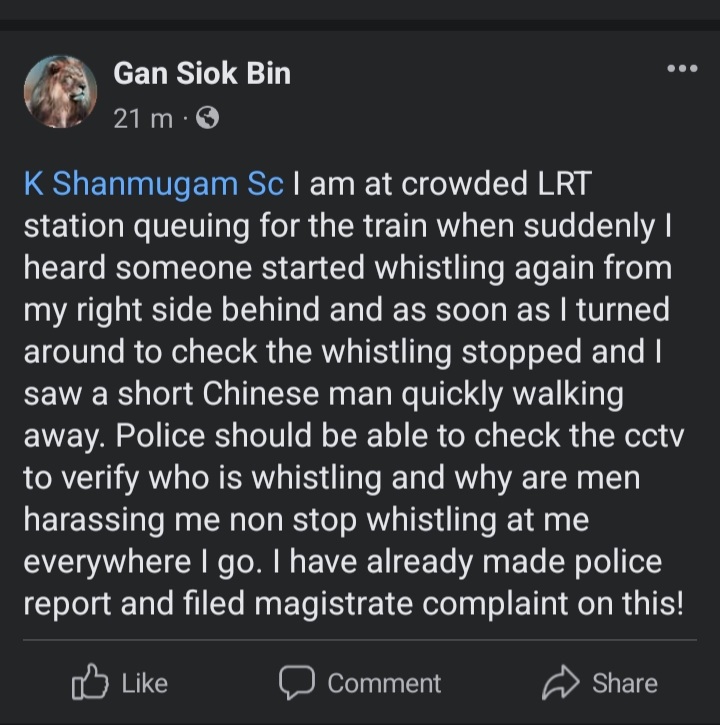Open the tagged K Shanmugam Sc profile
Screen dimensions: 720x725
[154, 185]
